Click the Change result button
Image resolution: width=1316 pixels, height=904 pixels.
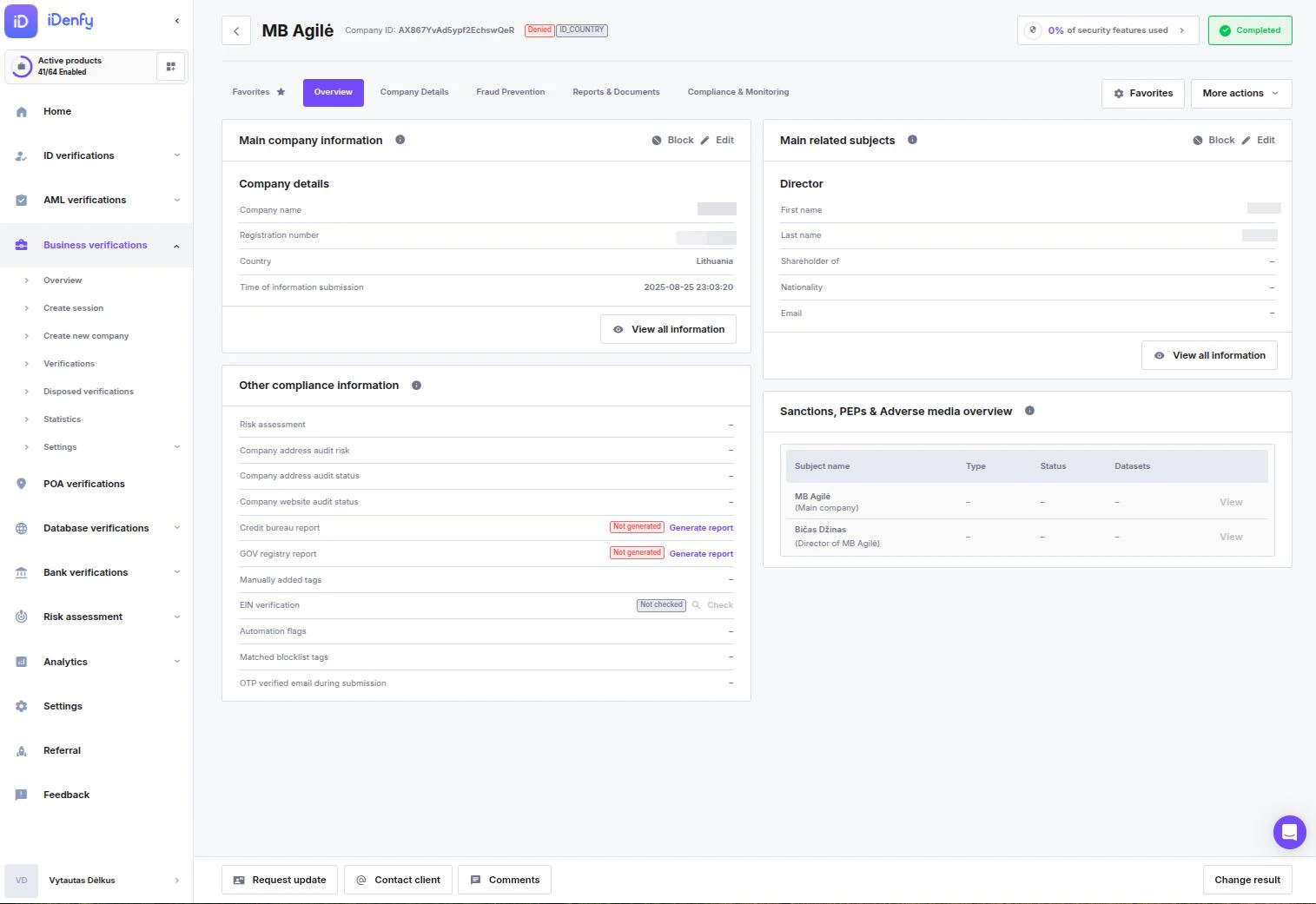click(1247, 881)
